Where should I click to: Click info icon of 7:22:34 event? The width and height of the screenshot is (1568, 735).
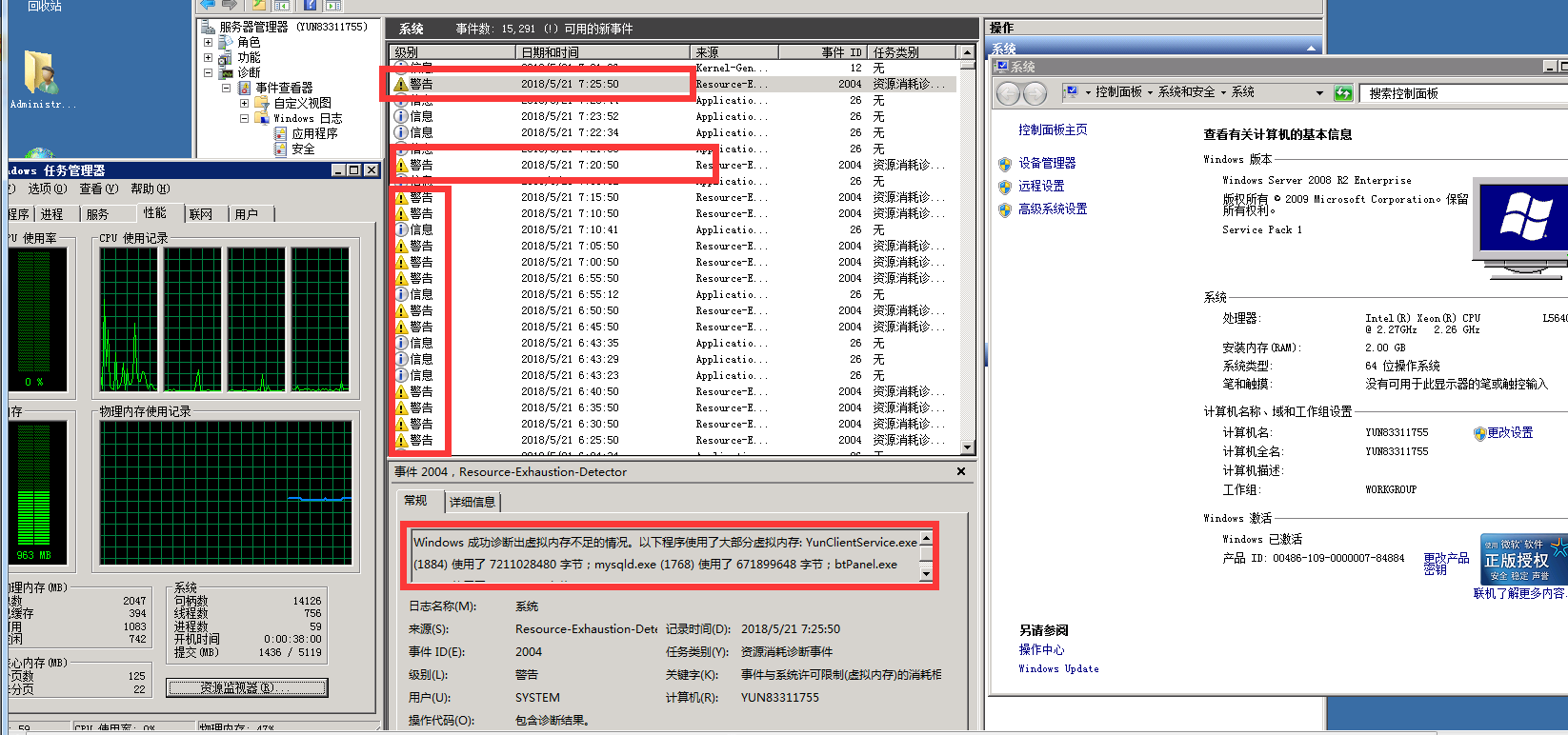(401, 132)
